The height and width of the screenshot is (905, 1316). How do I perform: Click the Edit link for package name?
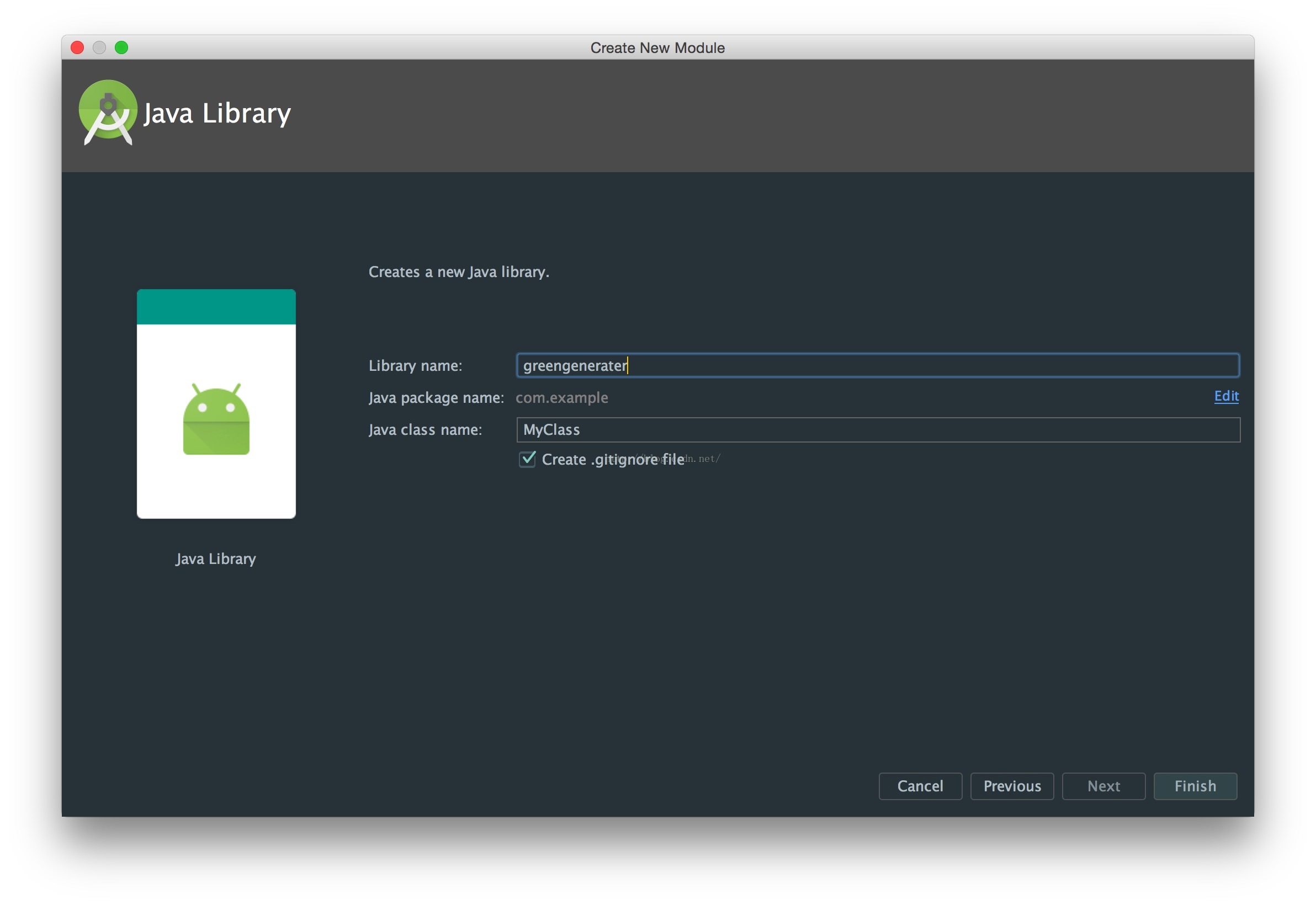[x=1226, y=396]
